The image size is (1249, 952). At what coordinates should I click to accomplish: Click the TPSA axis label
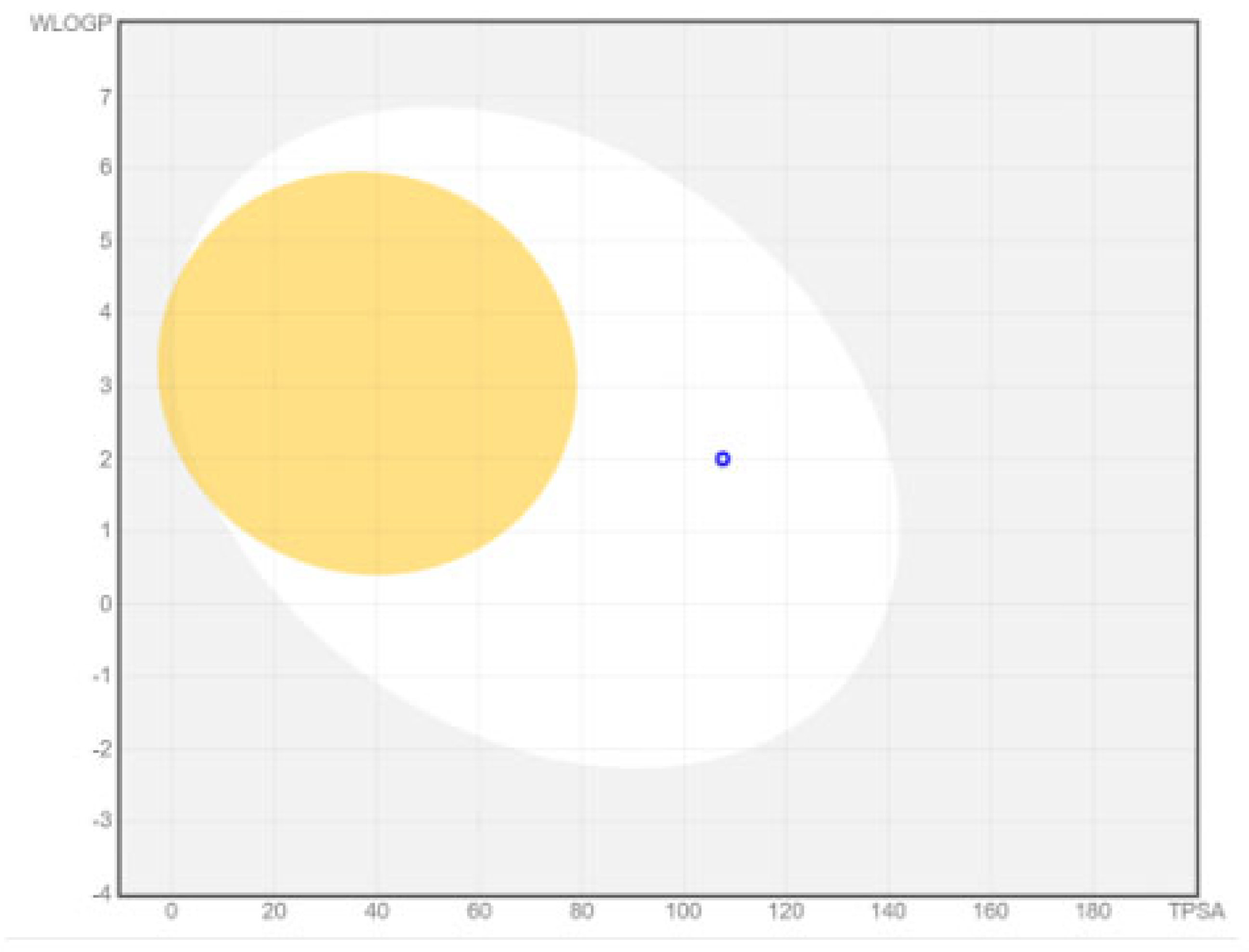1197,911
